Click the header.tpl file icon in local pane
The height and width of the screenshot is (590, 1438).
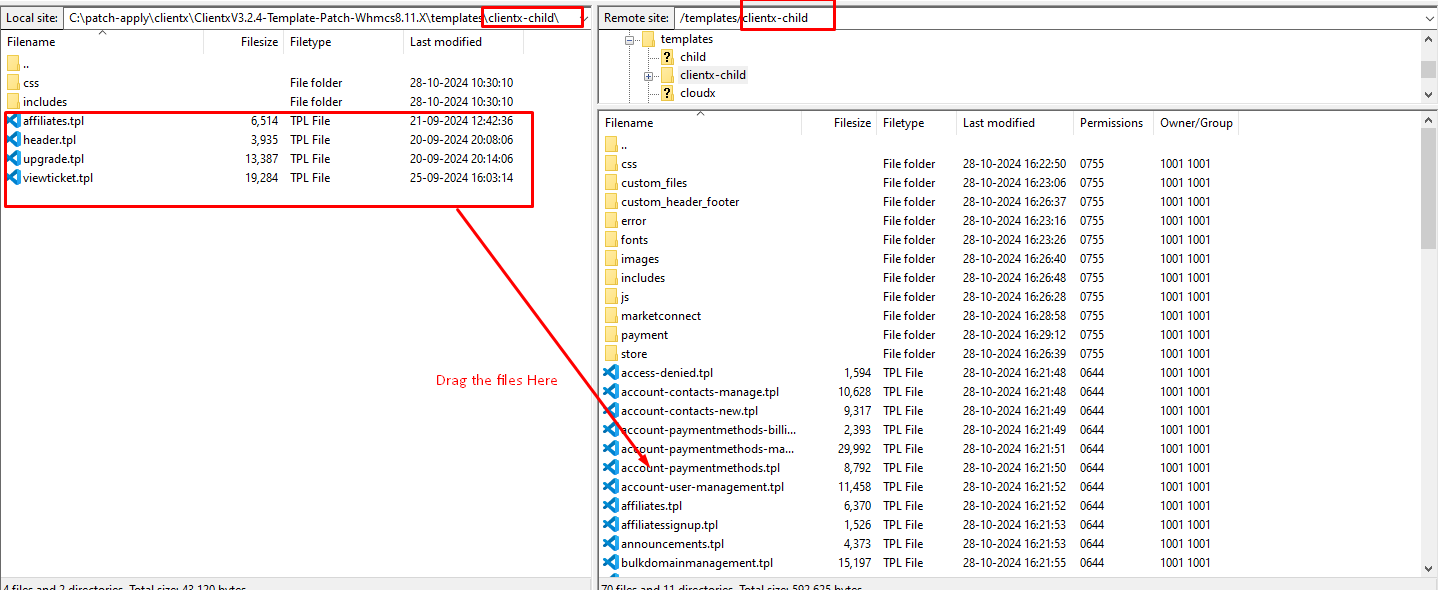[x=13, y=140]
